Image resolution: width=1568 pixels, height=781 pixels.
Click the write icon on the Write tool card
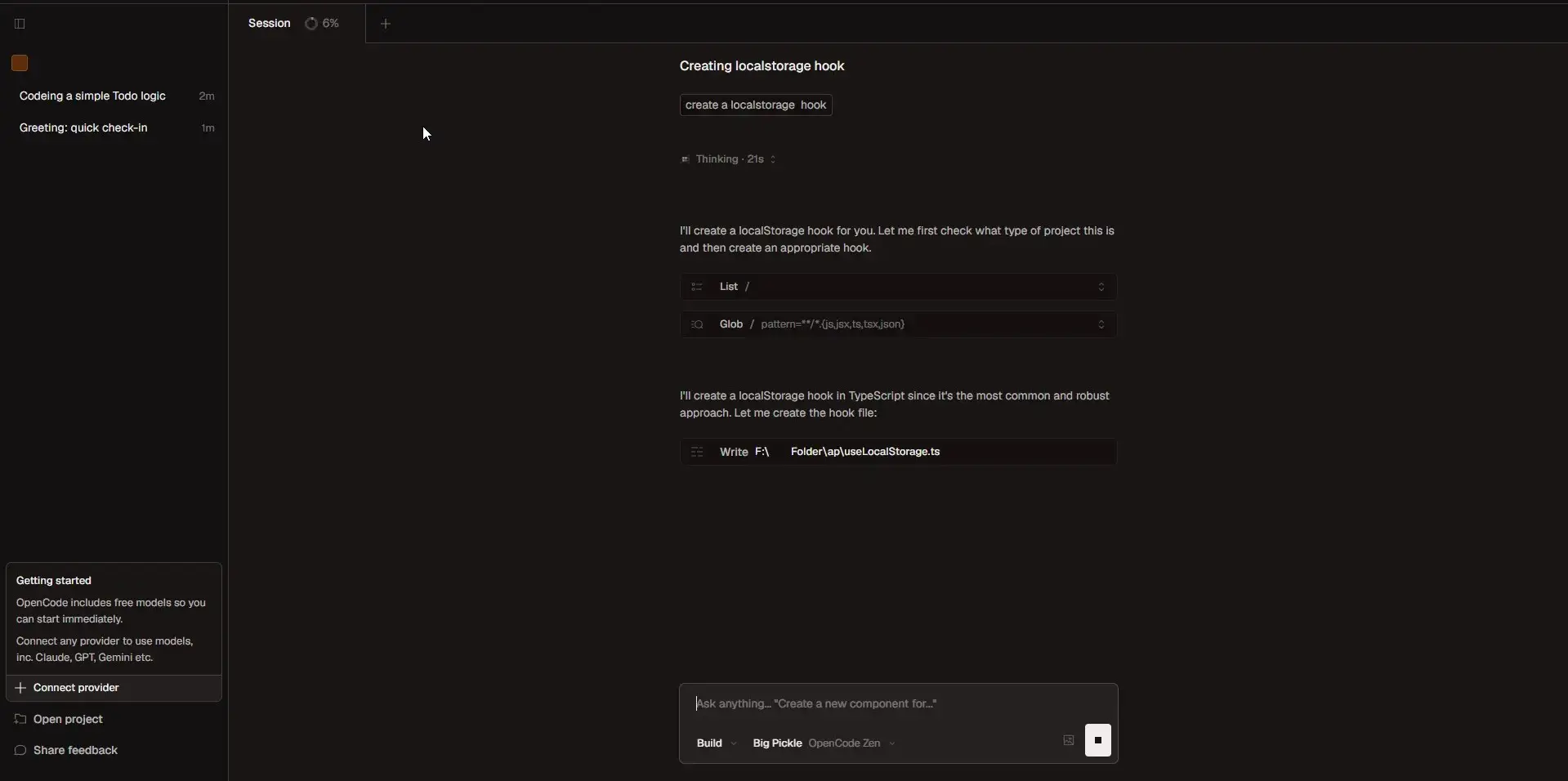[x=698, y=452]
